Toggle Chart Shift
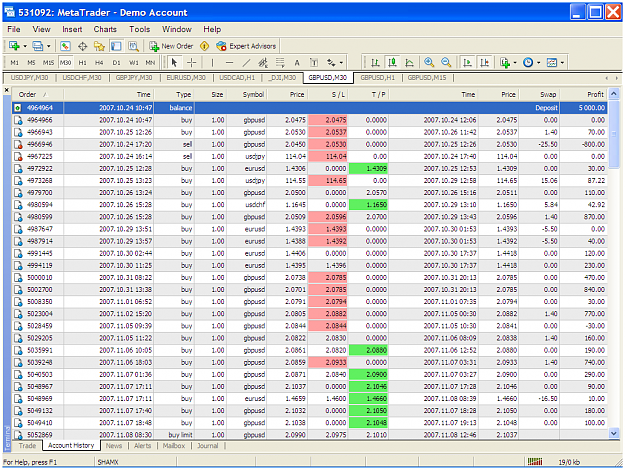Screen dimensions: 625x470 point(485,63)
